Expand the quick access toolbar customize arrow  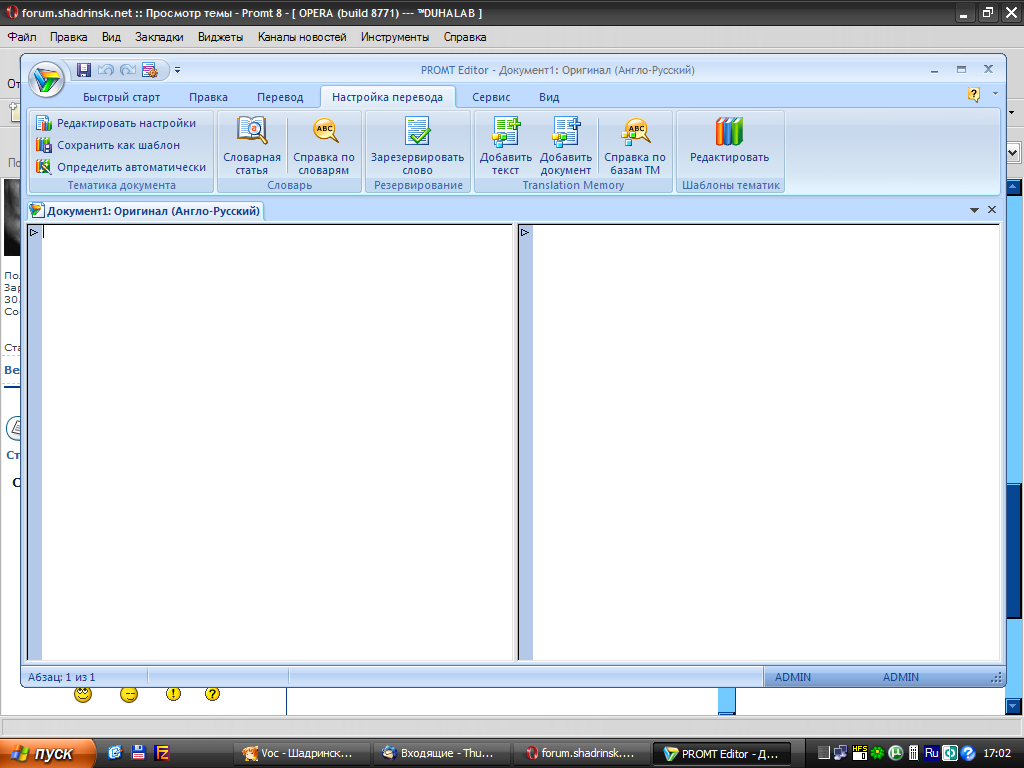177,70
